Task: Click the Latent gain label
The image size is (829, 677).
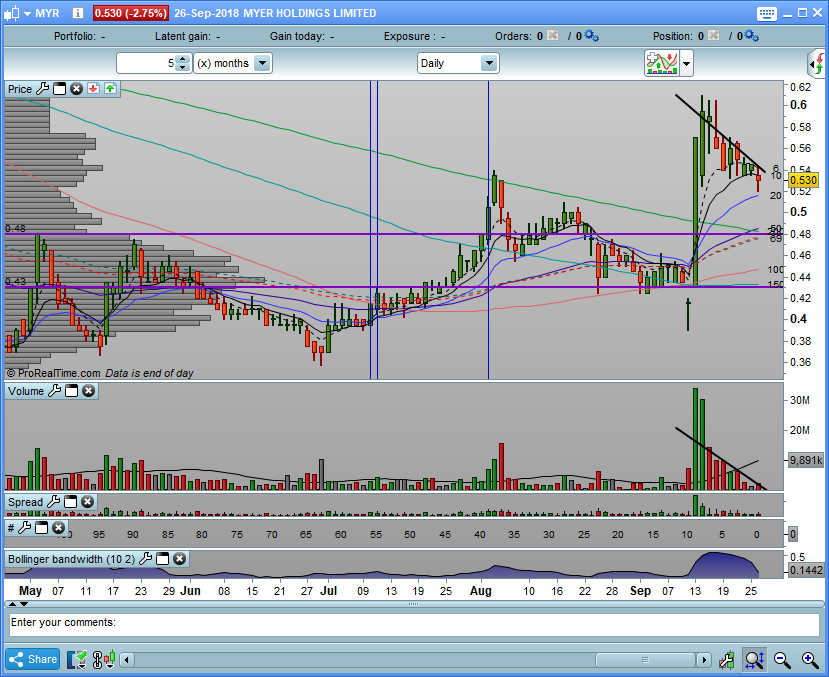Action: [183, 36]
